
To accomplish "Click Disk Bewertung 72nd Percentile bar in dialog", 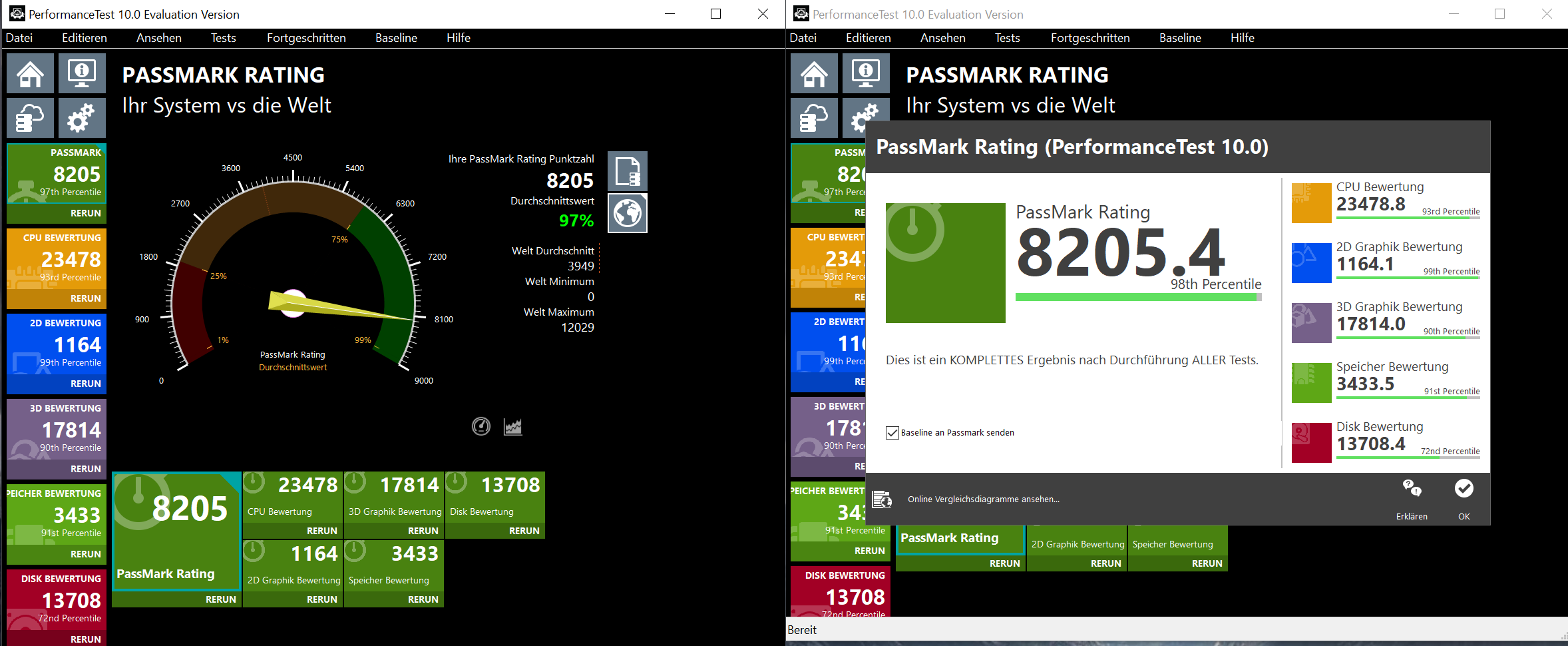I will pyautogui.click(x=1408, y=458).
